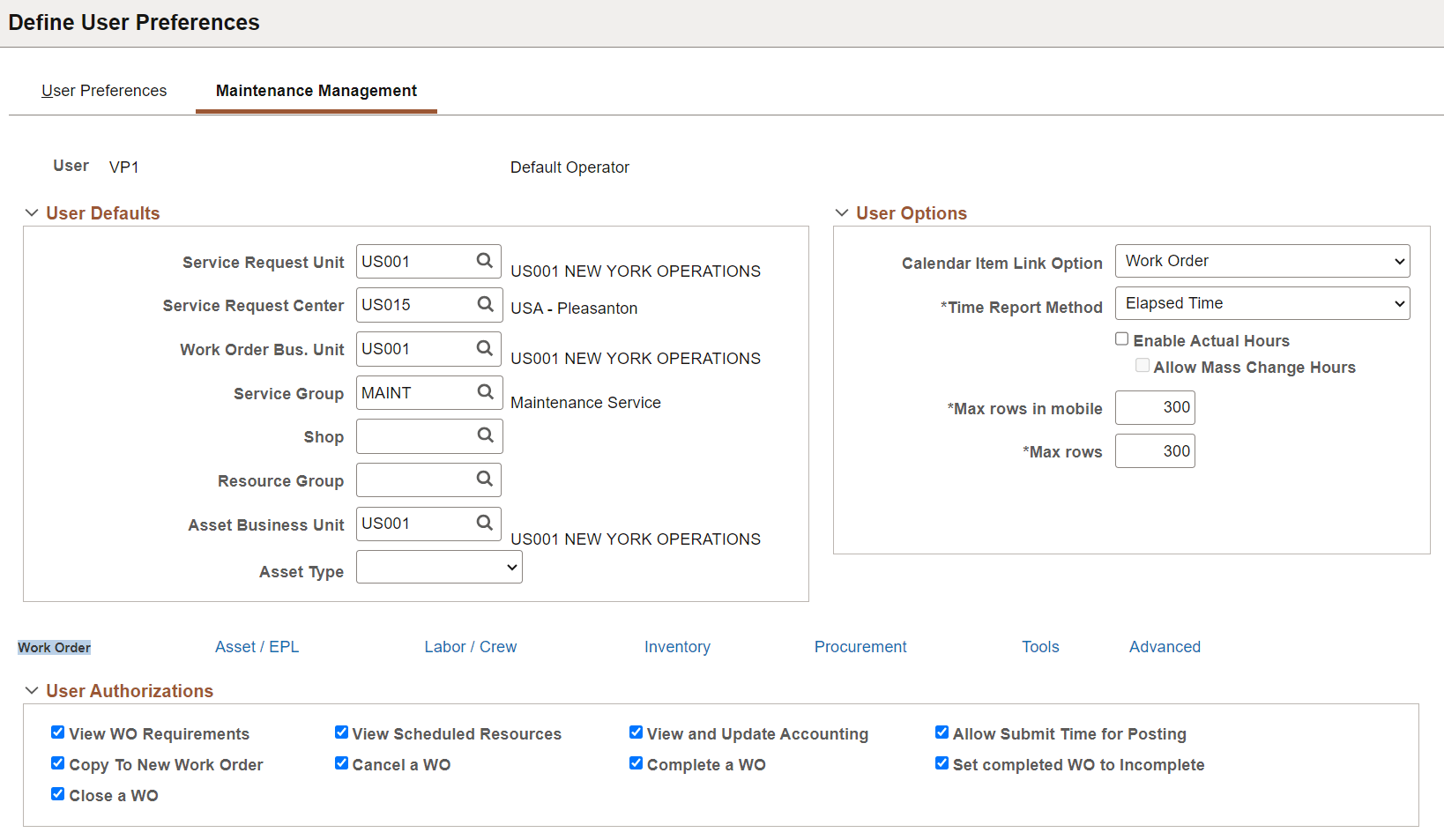Image resolution: width=1444 pixels, height=840 pixels.
Task: Collapse the User Defaults section
Action: point(32,212)
